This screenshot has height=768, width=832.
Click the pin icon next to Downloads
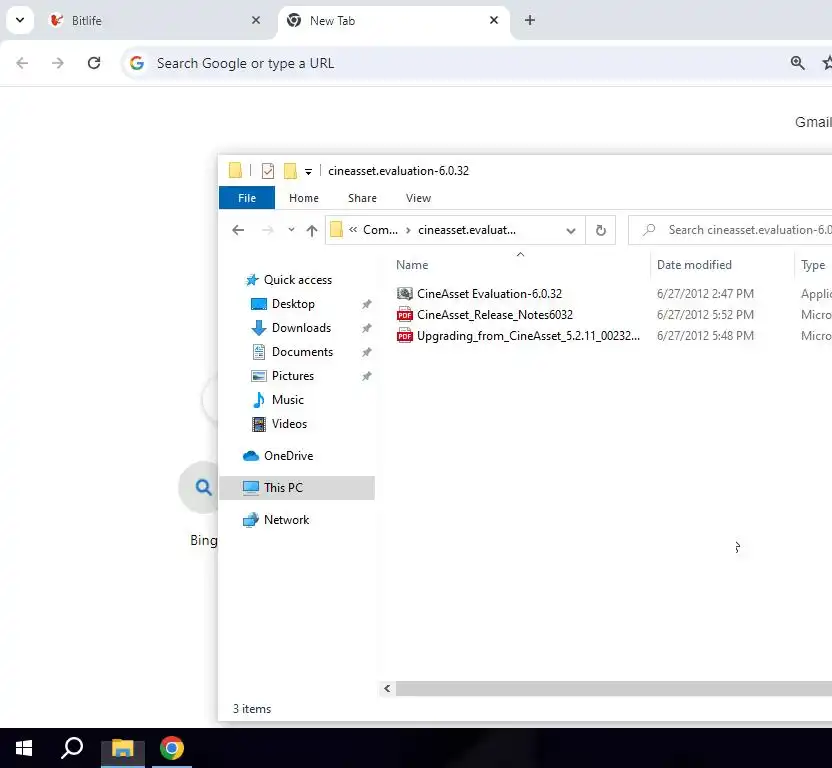pos(367,328)
